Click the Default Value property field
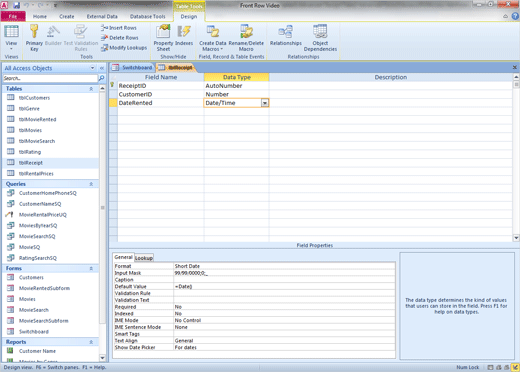The width and height of the screenshot is (520, 372). (x=284, y=286)
